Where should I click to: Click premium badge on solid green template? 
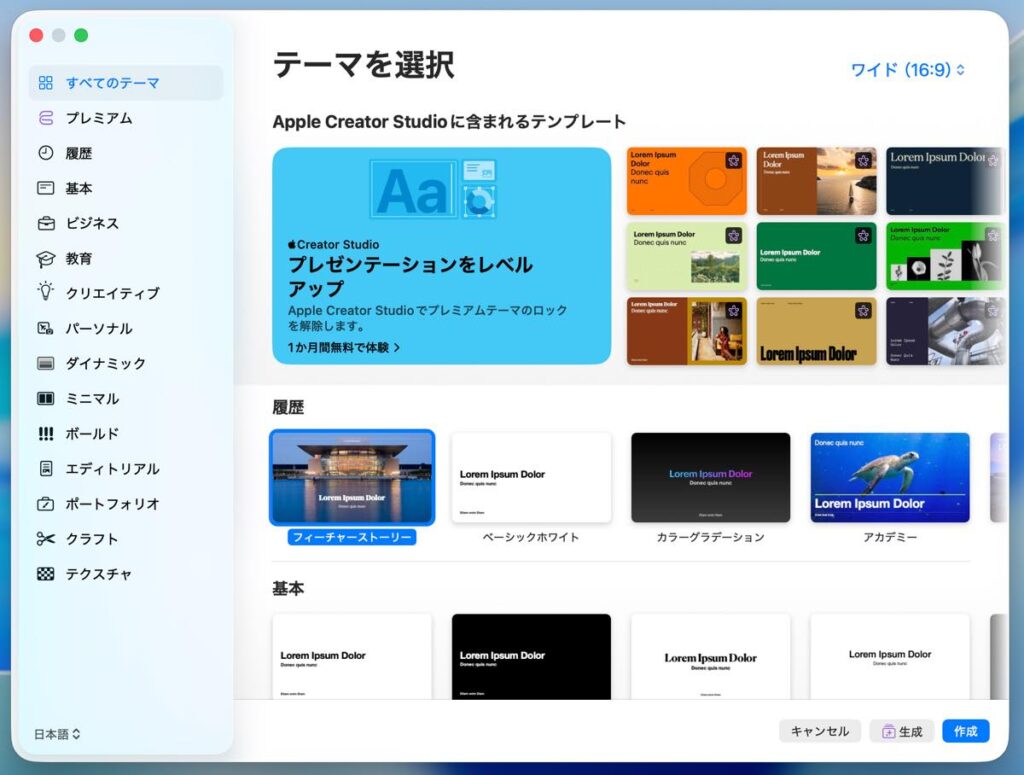click(863, 236)
